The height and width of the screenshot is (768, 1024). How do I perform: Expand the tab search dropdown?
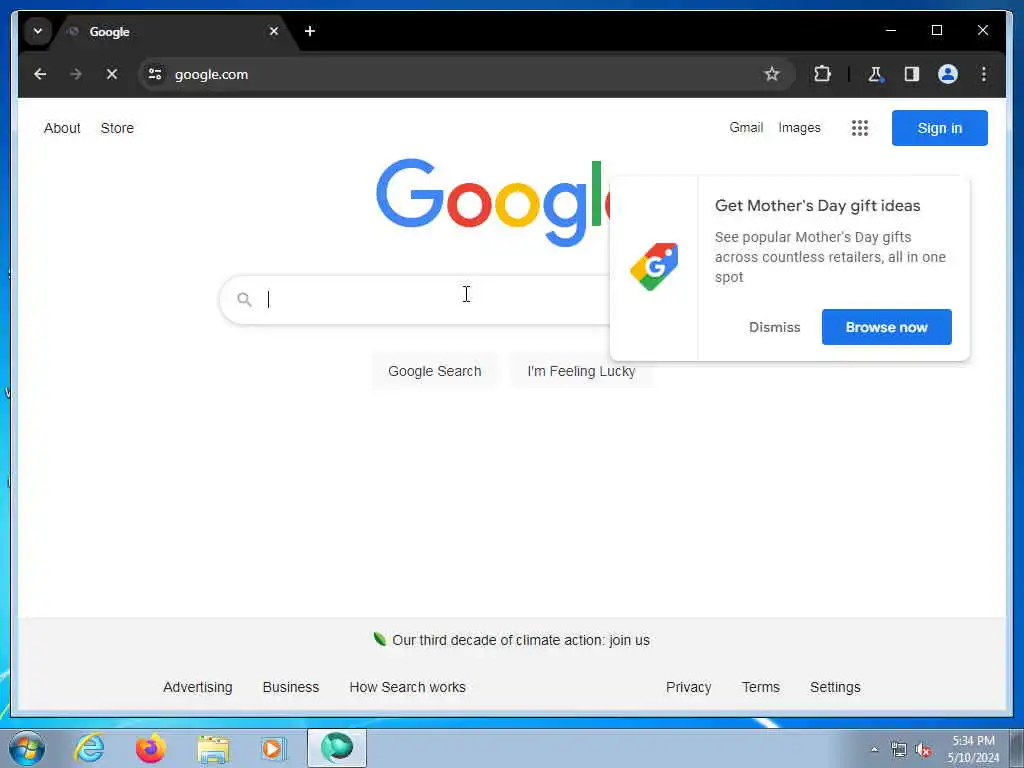[x=38, y=31]
